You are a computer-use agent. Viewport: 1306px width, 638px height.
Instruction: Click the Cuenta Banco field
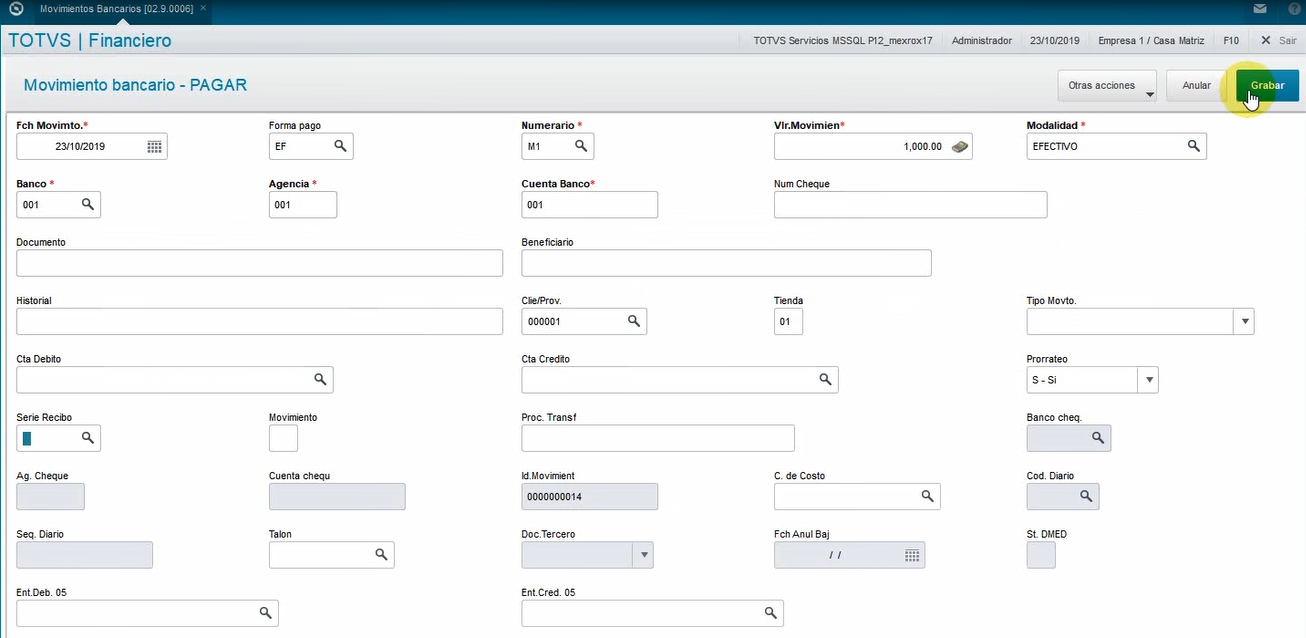[590, 204]
